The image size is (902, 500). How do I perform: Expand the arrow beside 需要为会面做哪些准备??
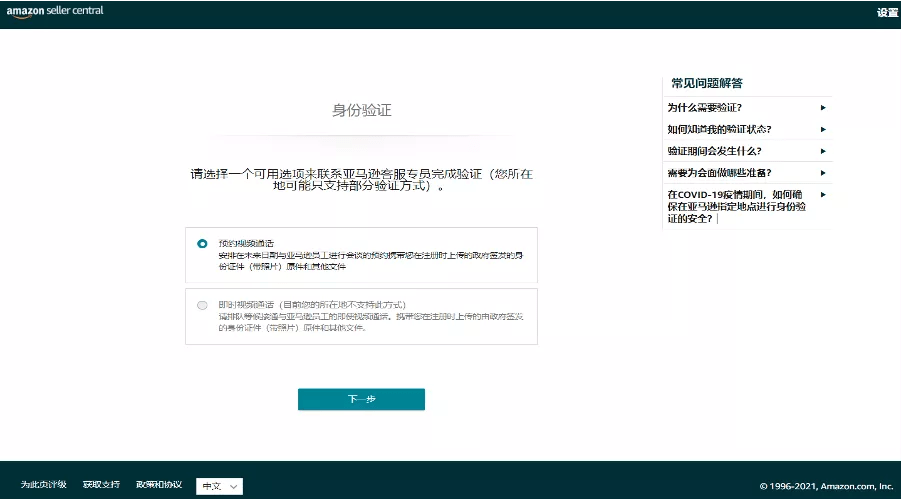click(823, 172)
